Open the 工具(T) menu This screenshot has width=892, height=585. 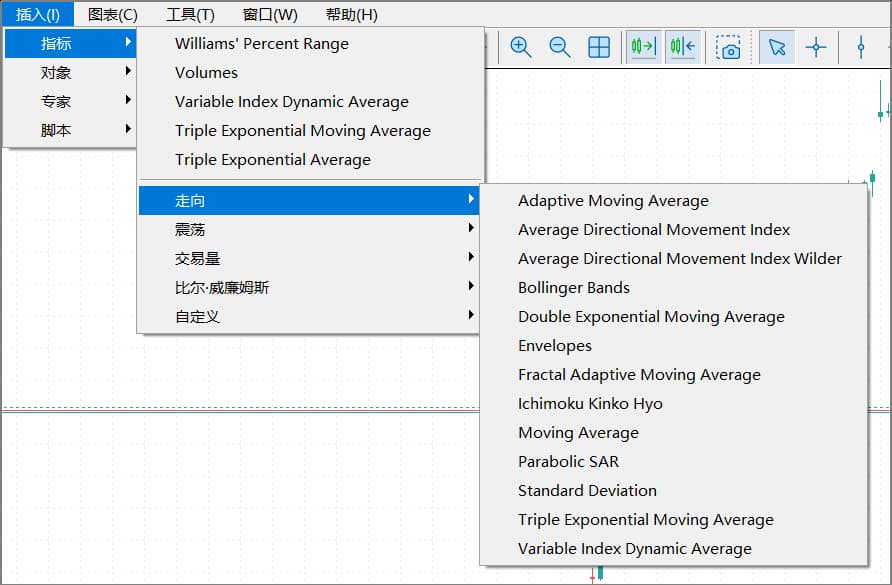point(190,14)
